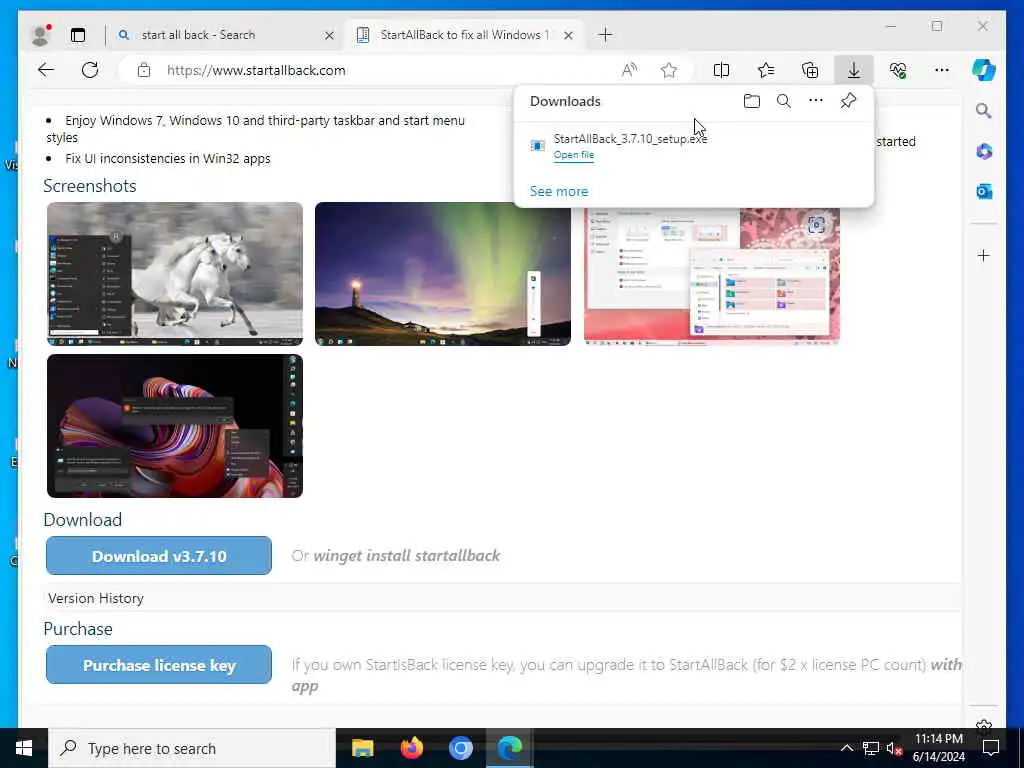Viewport: 1024px width, 768px height.
Task: Open the tab actions menu icon
Action: pyautogui.click(x=78, y=35)
